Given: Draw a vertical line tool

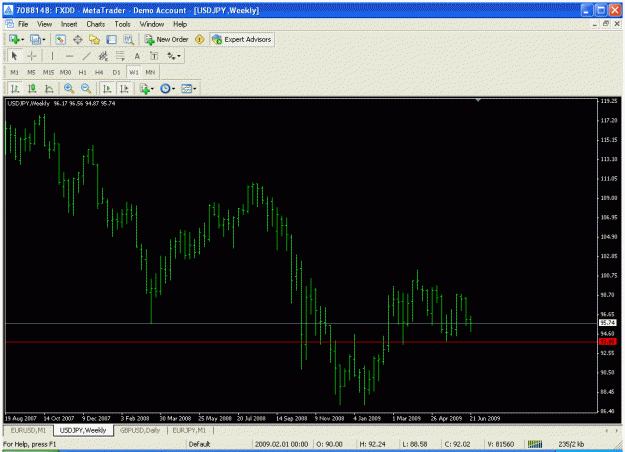Looking at the screenshot, I should [52, 56].
